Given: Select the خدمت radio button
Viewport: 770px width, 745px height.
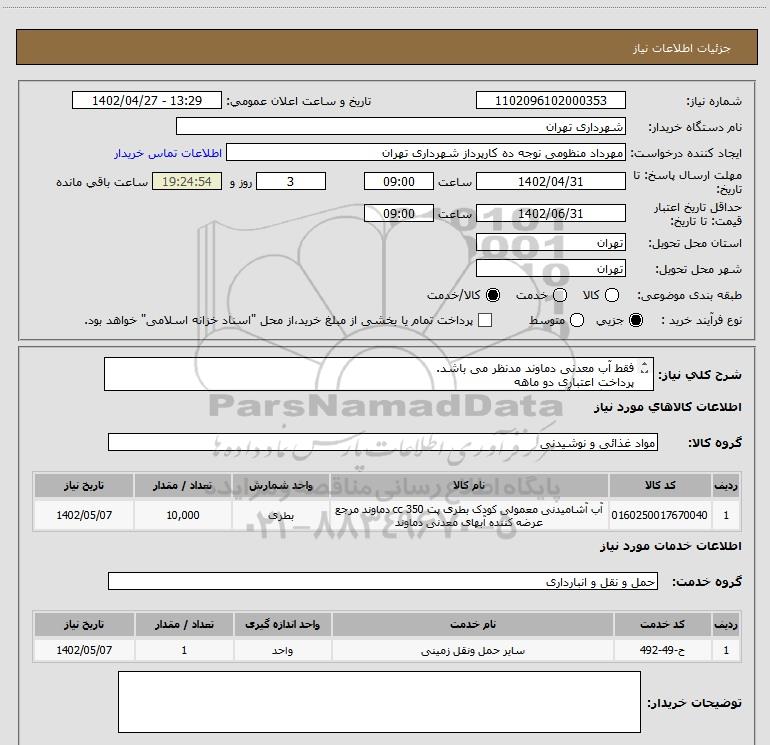Looking at the screenshot, I should [x=560, y=295].
